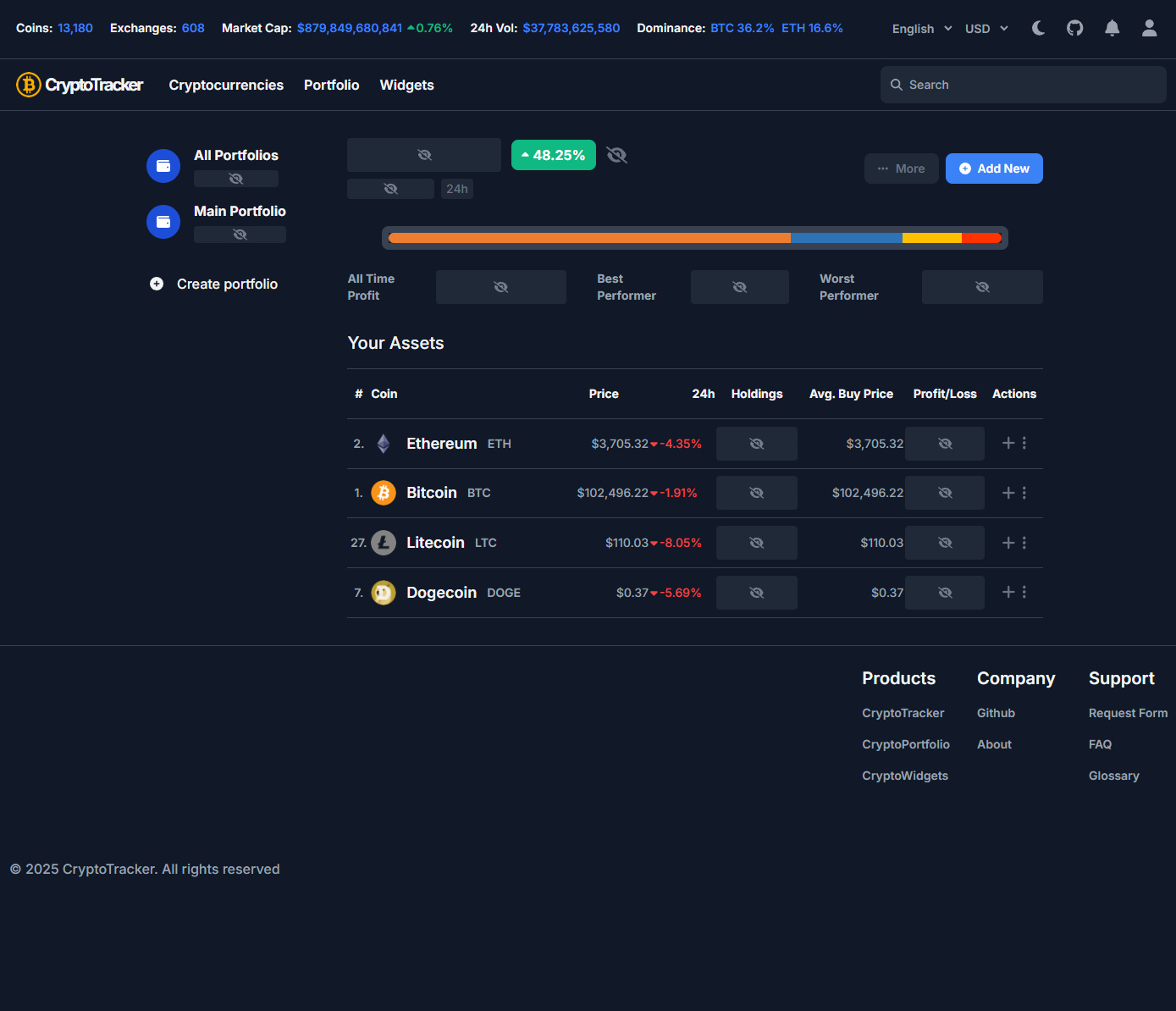
Task: Open the More options menu
Action: click(902, 168)
